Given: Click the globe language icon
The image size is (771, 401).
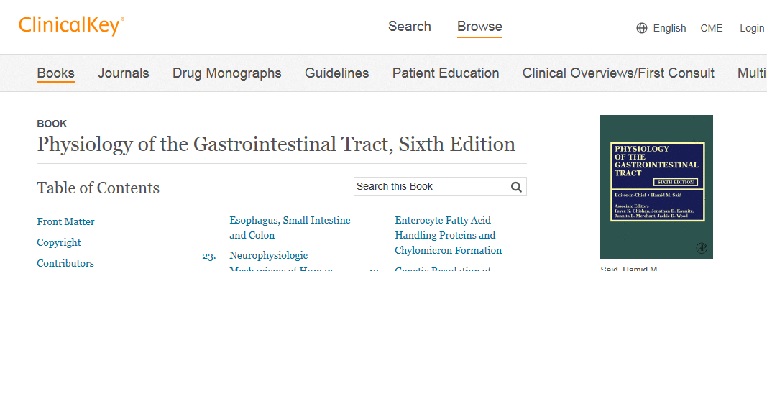Looking at the screenshot, I should point(642,28).
